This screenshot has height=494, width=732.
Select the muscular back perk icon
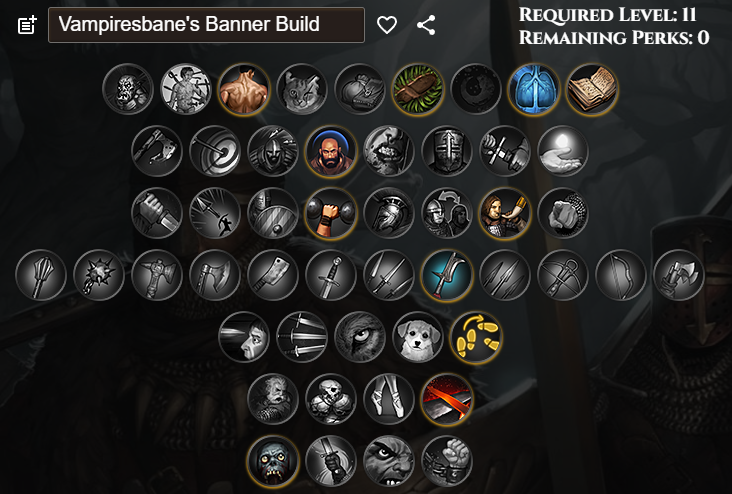click(244, 89)
